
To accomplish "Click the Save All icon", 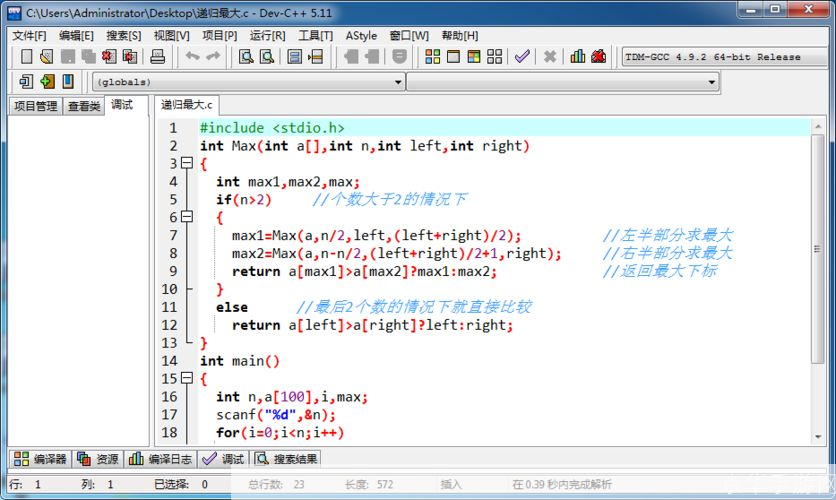I will (x=89, y=57).
